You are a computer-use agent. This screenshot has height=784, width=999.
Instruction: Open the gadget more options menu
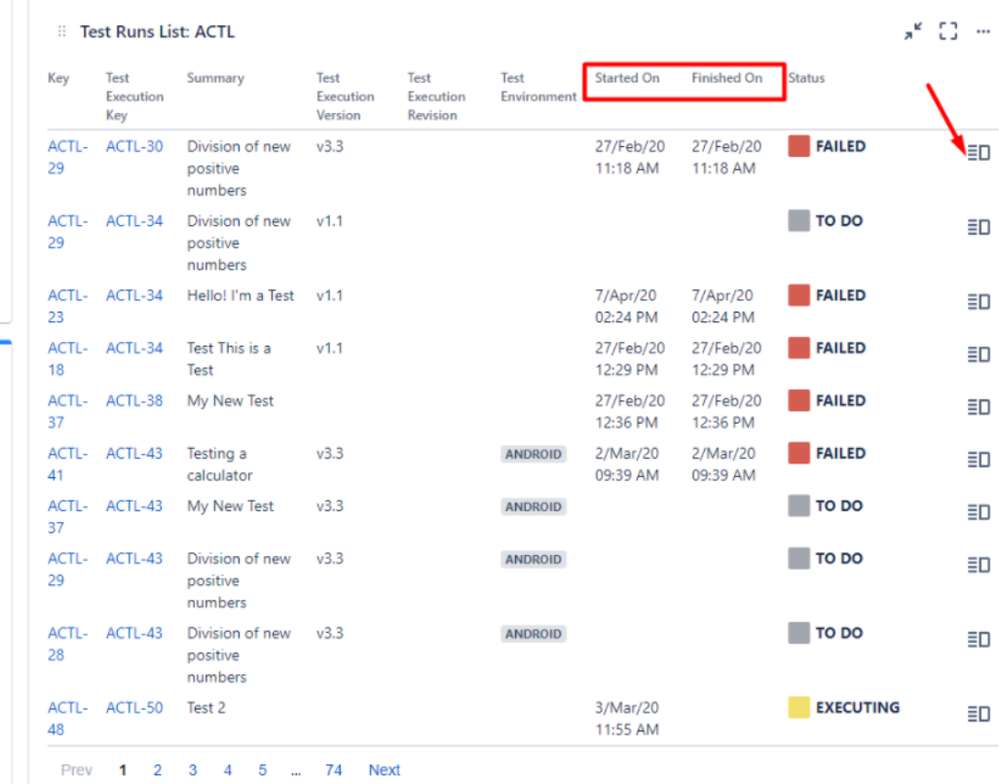[x=983, y=31]
